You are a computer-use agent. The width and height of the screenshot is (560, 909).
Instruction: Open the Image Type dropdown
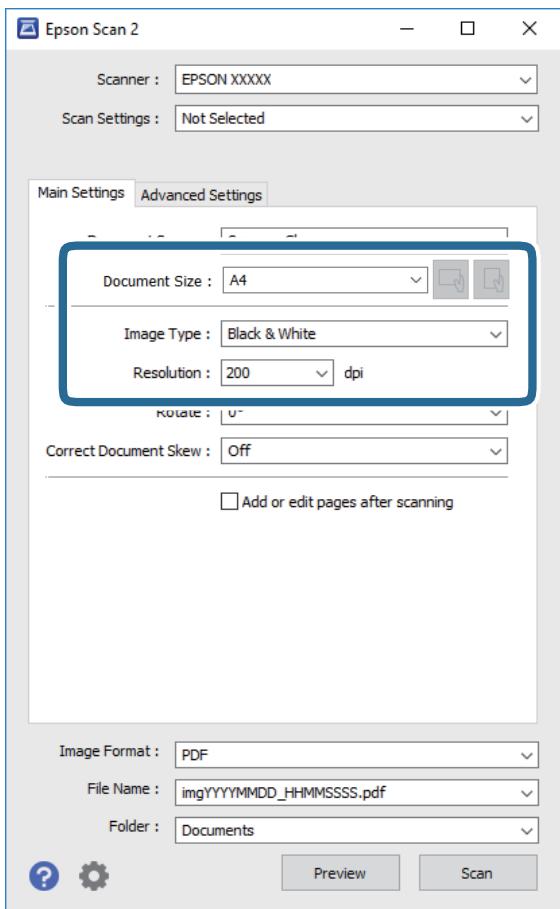coord(364,334)
